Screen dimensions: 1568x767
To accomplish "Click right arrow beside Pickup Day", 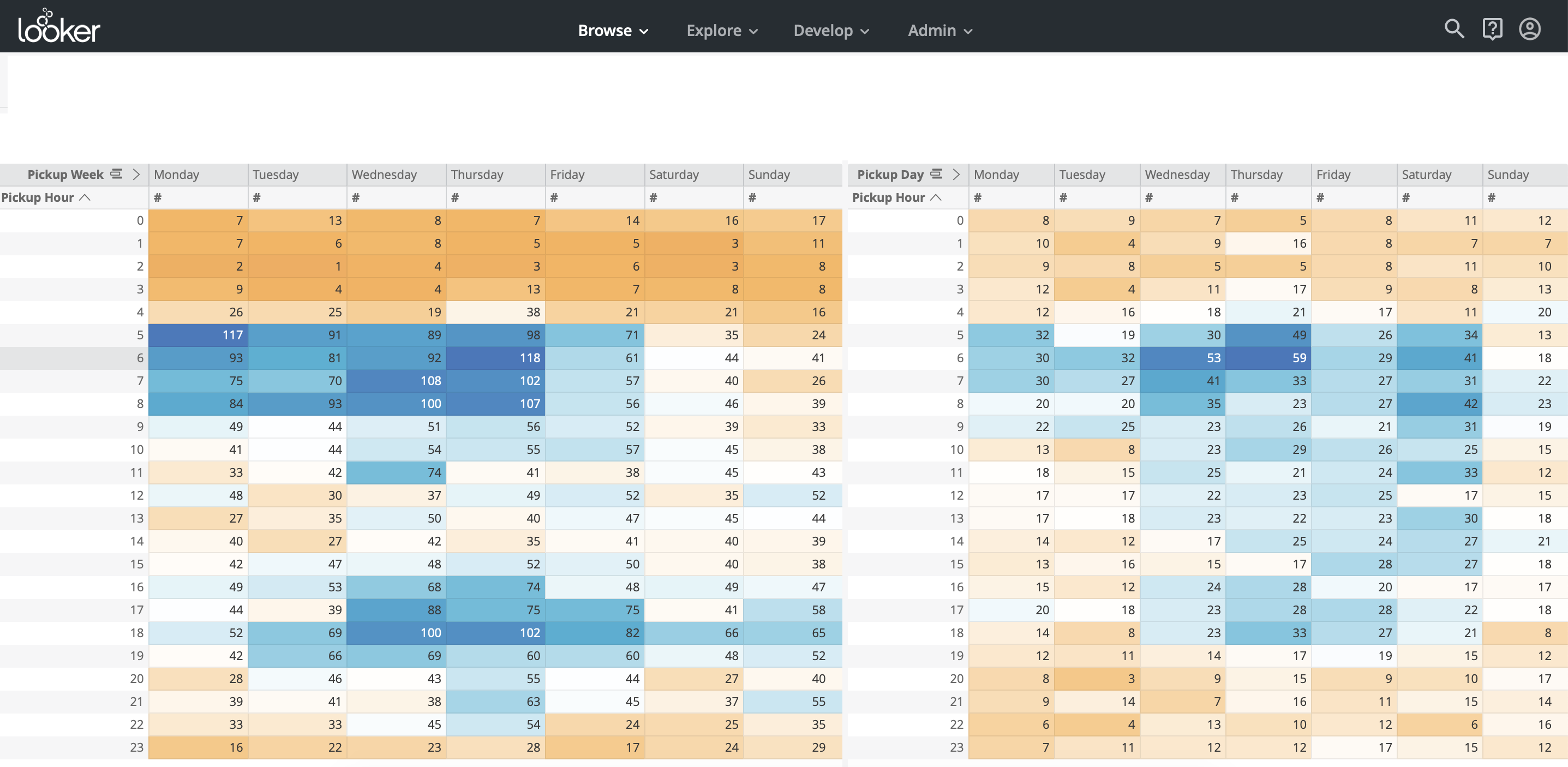I will [x=956, y=174].
